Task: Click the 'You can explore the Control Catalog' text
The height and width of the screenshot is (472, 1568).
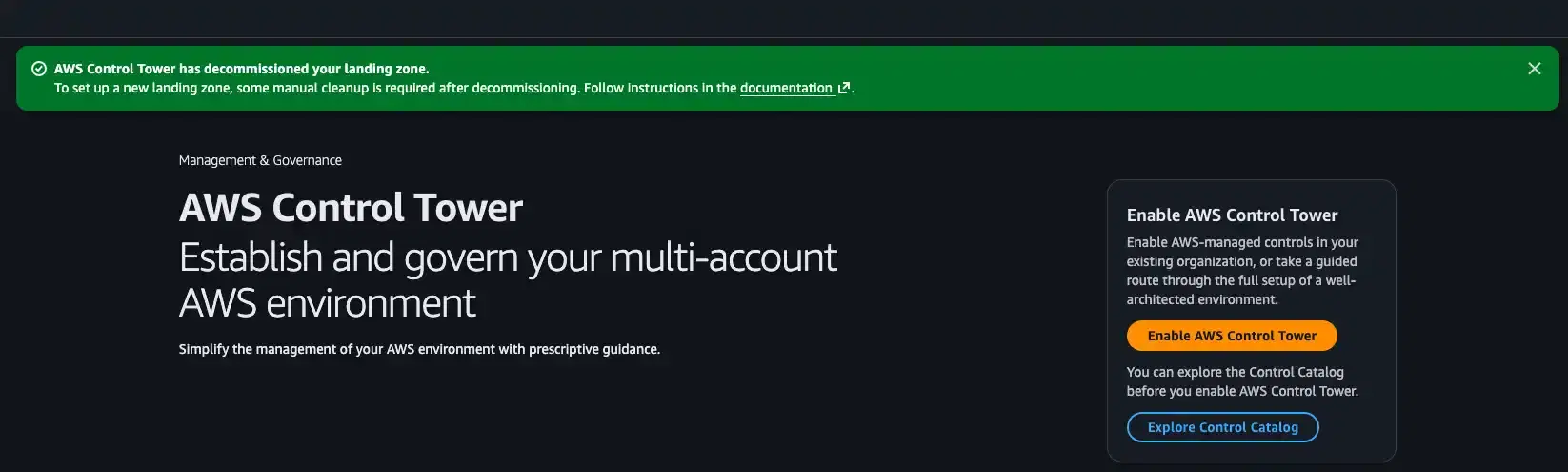Action: pos(1235,372)
